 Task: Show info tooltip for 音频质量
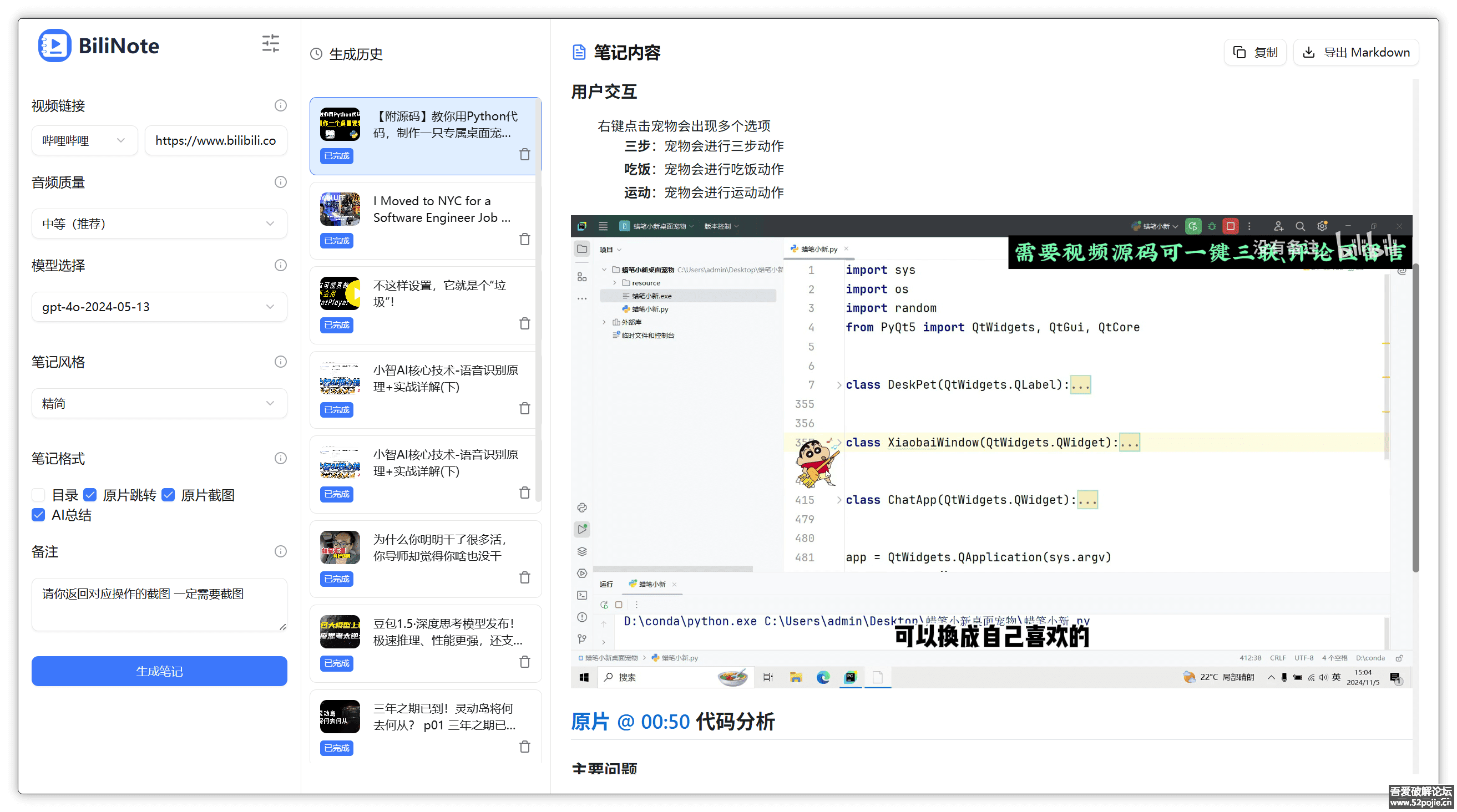point(281,182)
